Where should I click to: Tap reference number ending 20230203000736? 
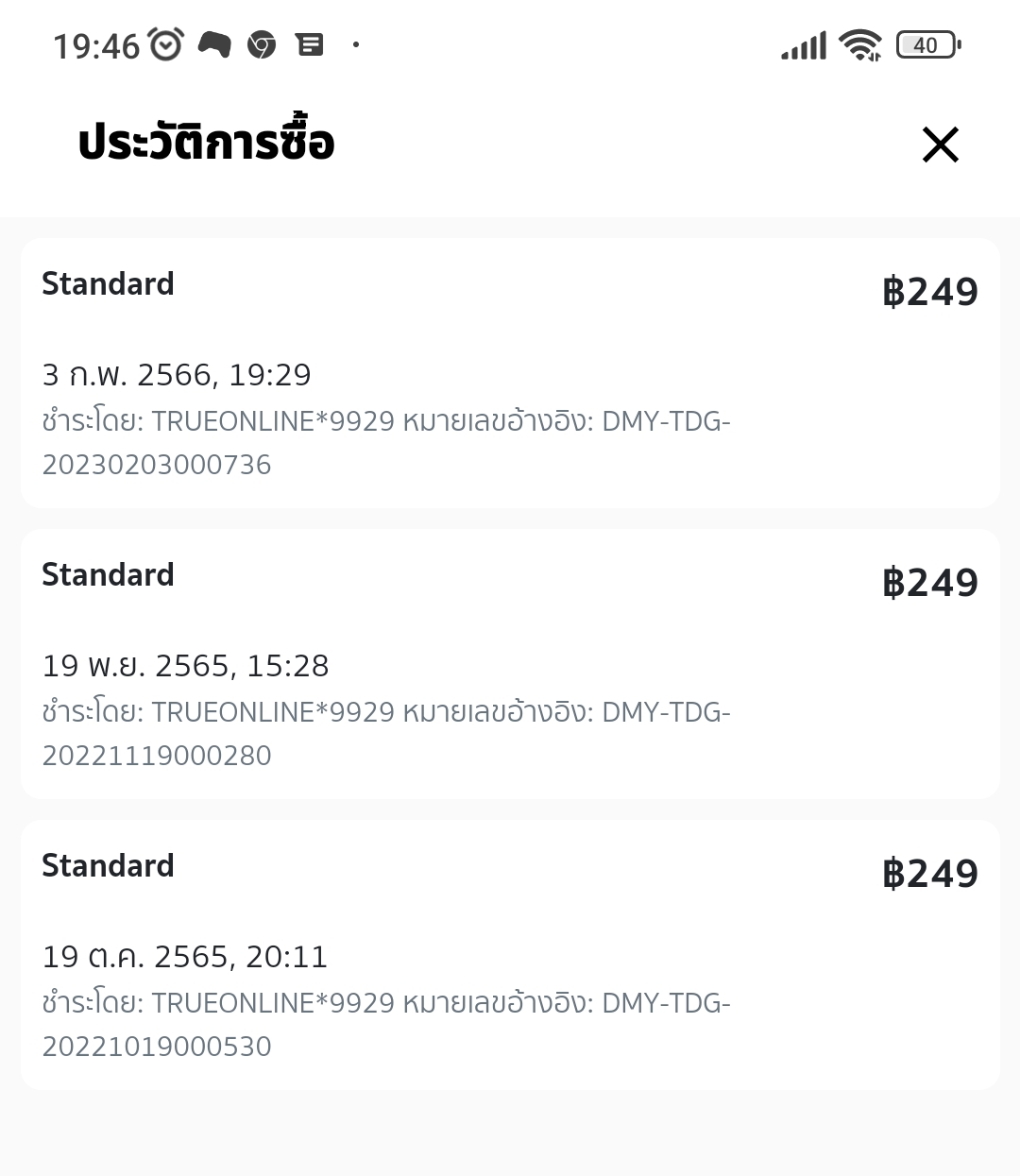(x=157, y=465)
